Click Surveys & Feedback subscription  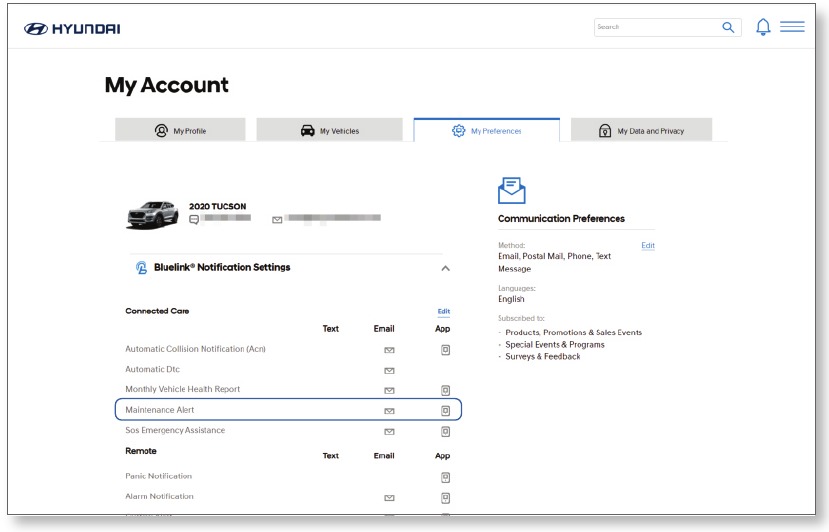click(542, 356)
